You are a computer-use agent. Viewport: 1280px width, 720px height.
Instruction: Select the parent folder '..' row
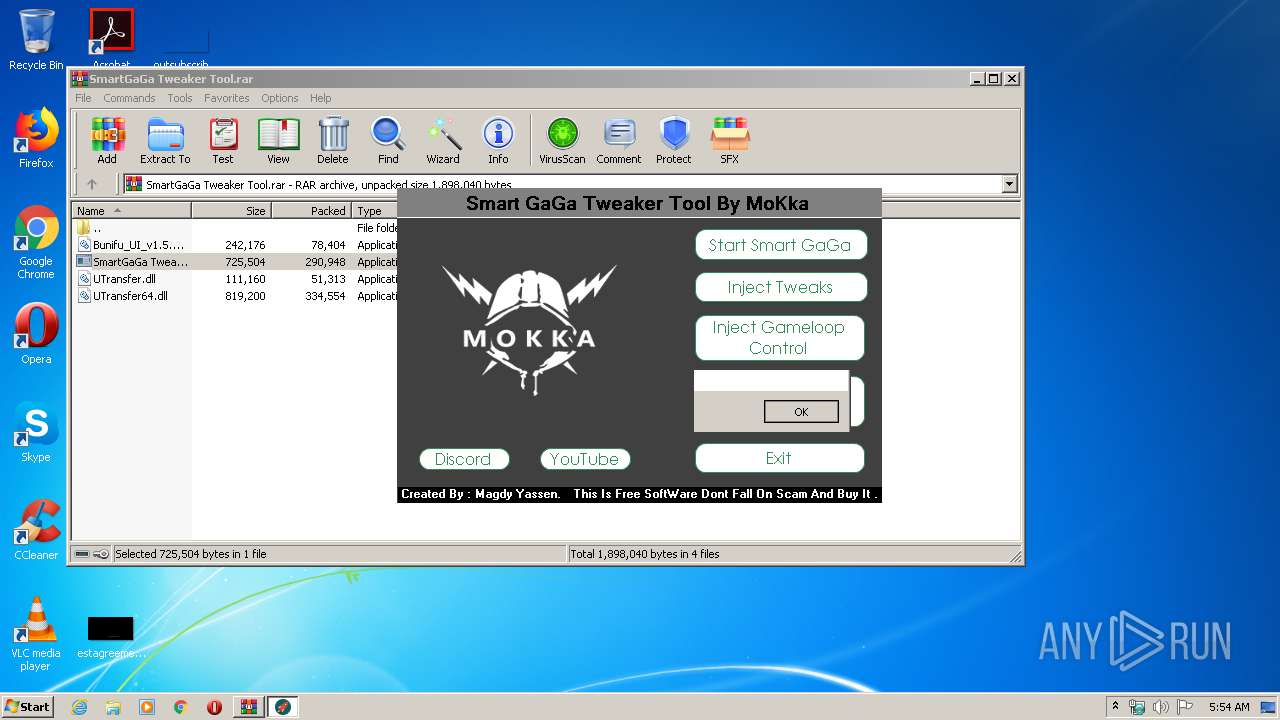235,228
